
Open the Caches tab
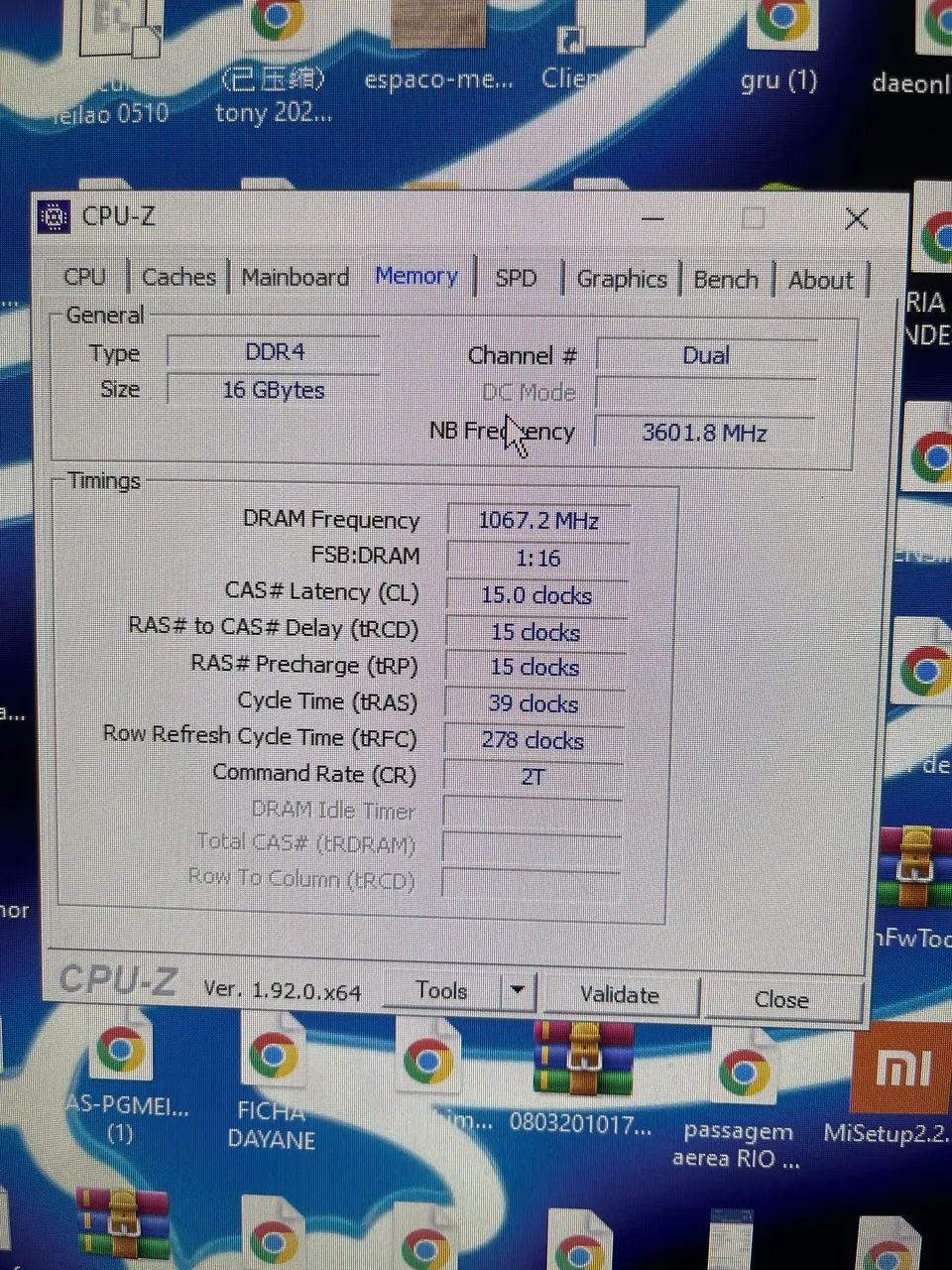(x=178, y=277)
